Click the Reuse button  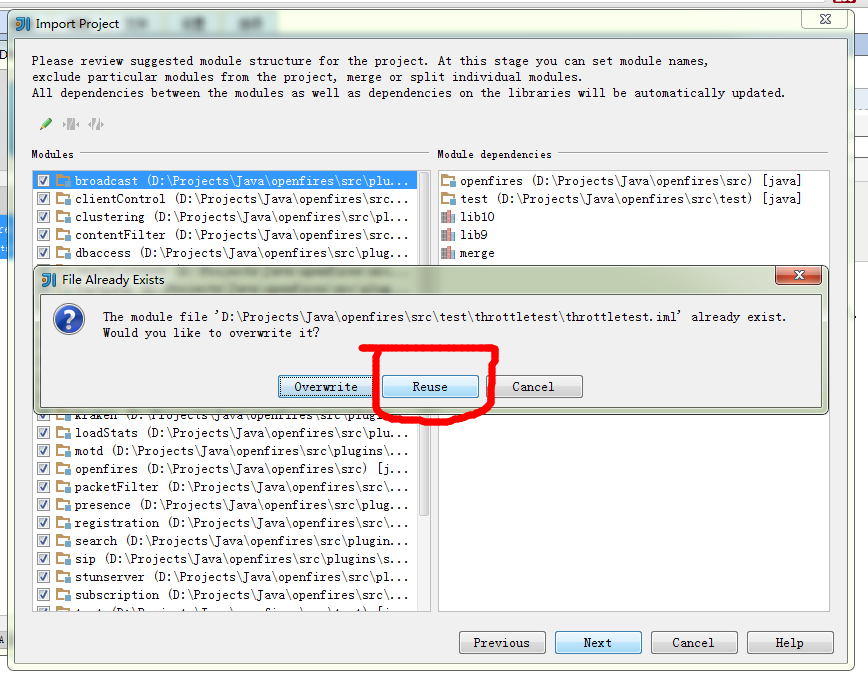tap(428, 386)
